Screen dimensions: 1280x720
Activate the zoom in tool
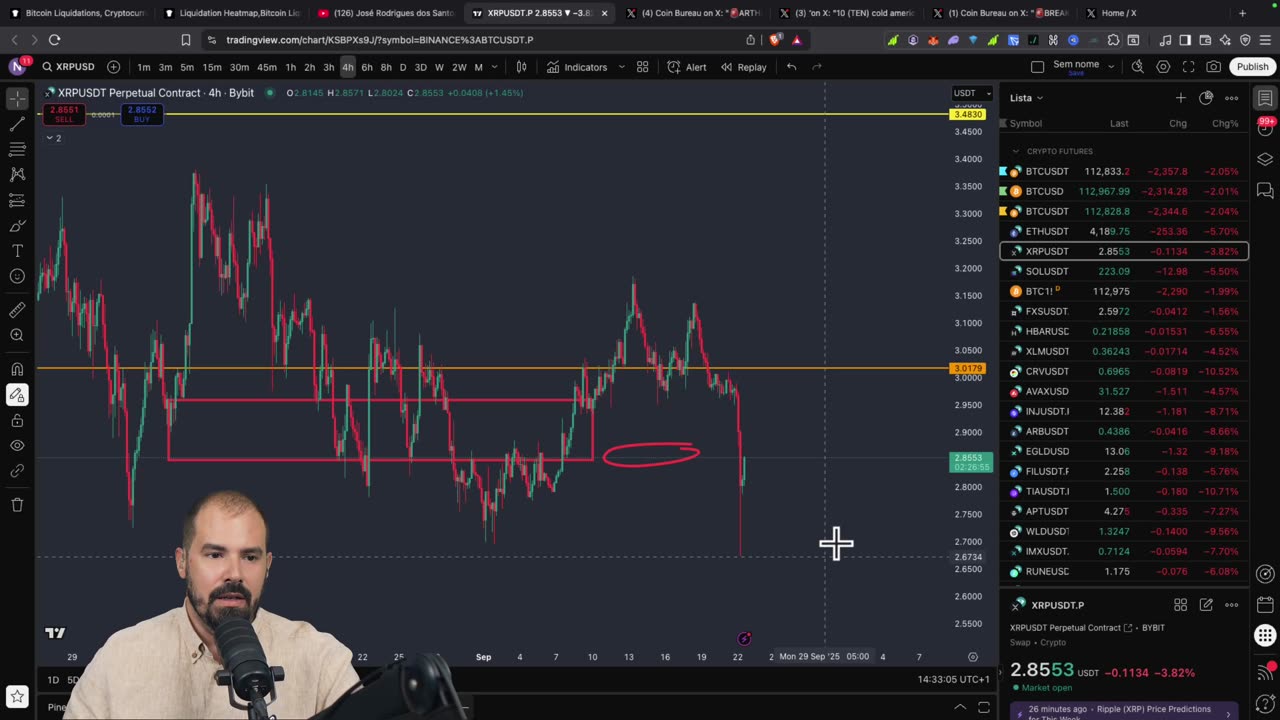point(17,335)
